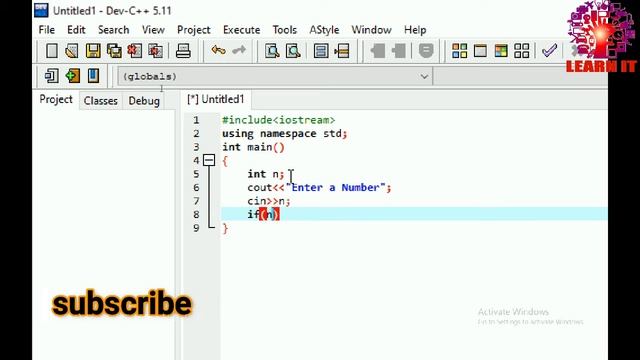
Task: Open the Search menu
Action: (113, 30)
